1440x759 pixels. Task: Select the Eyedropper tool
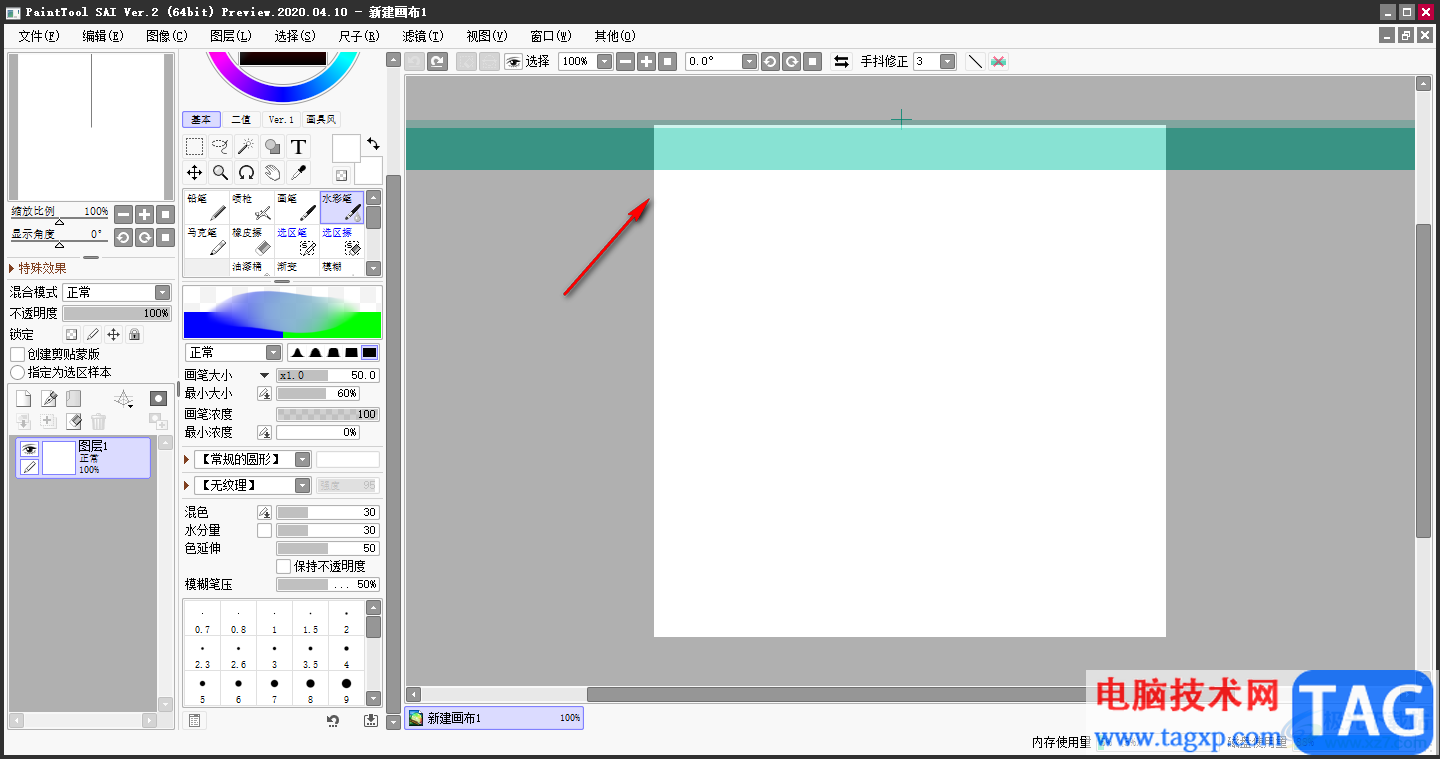coord(298,173)
